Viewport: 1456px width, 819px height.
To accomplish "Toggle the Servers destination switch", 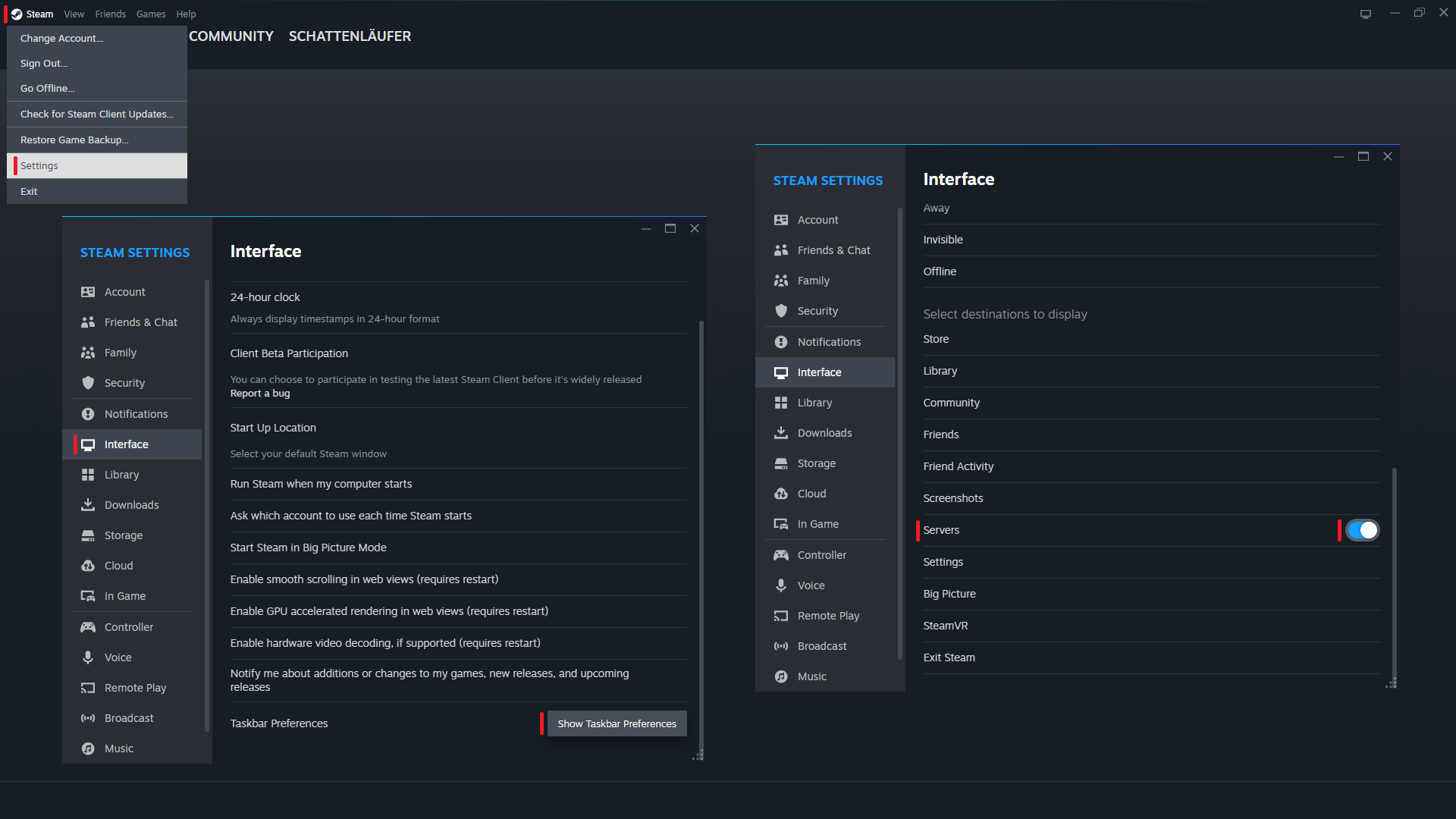I will [x=1362, y=530].
